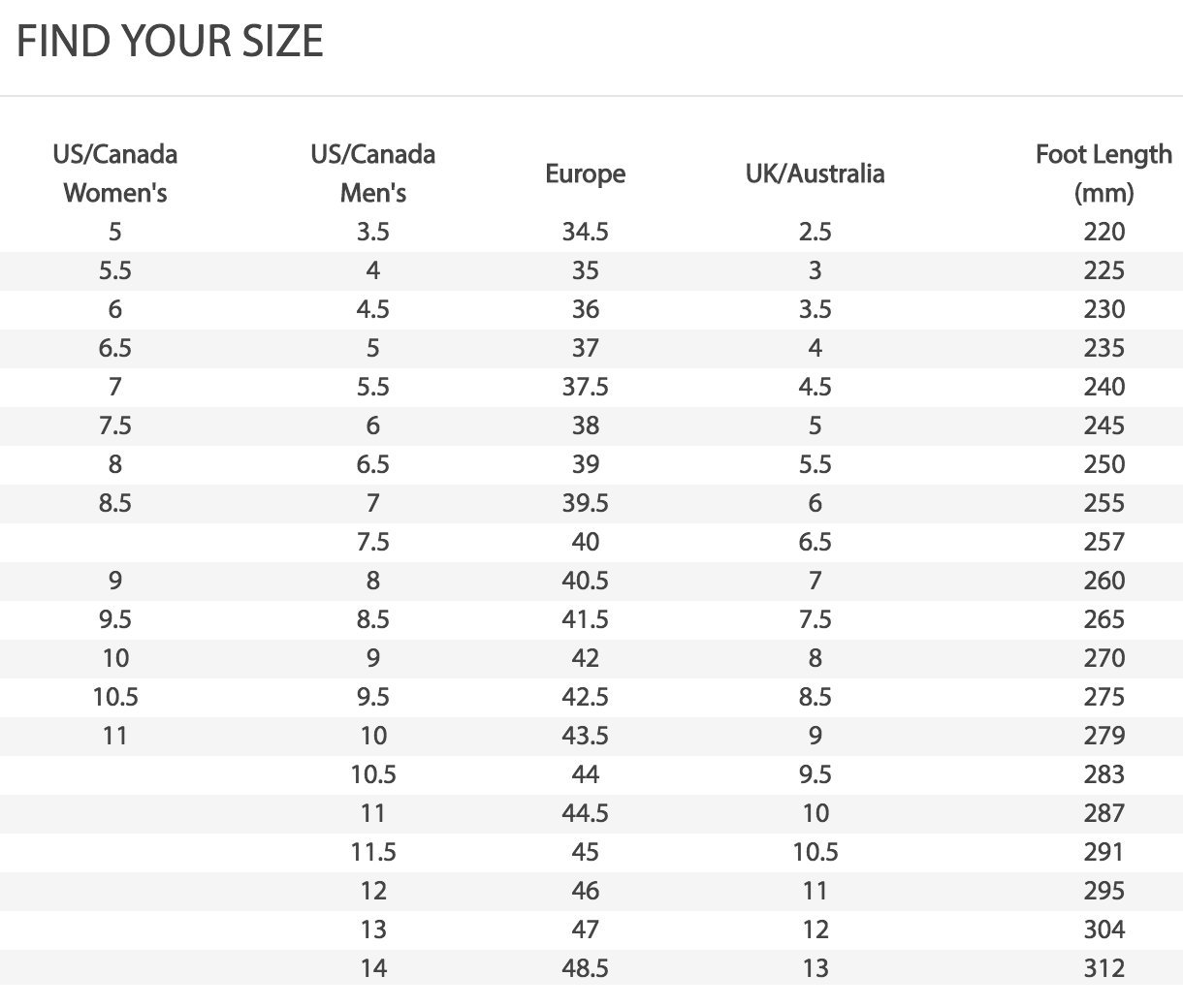This screenshot has height=1008, width=1183.
Task: Click Europe size 48.5 cell
Action: 585,968
